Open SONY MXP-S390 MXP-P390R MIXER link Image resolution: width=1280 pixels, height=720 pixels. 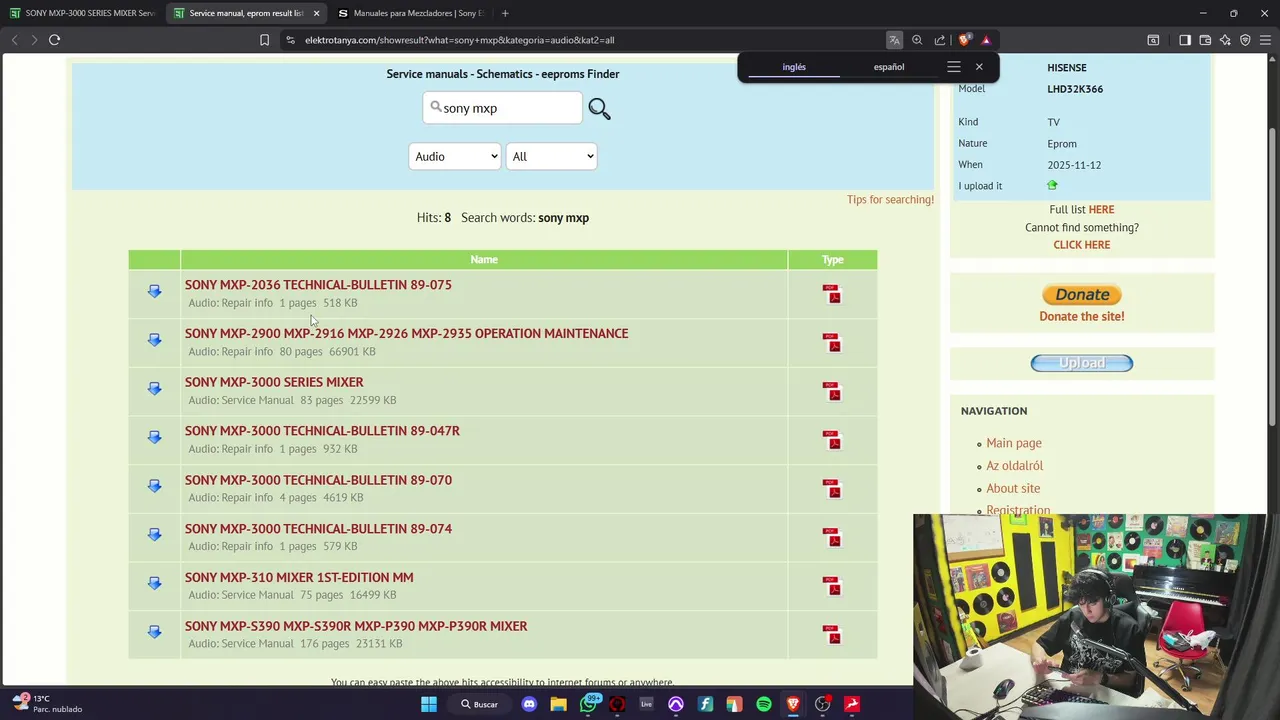(x=356, y=626)
